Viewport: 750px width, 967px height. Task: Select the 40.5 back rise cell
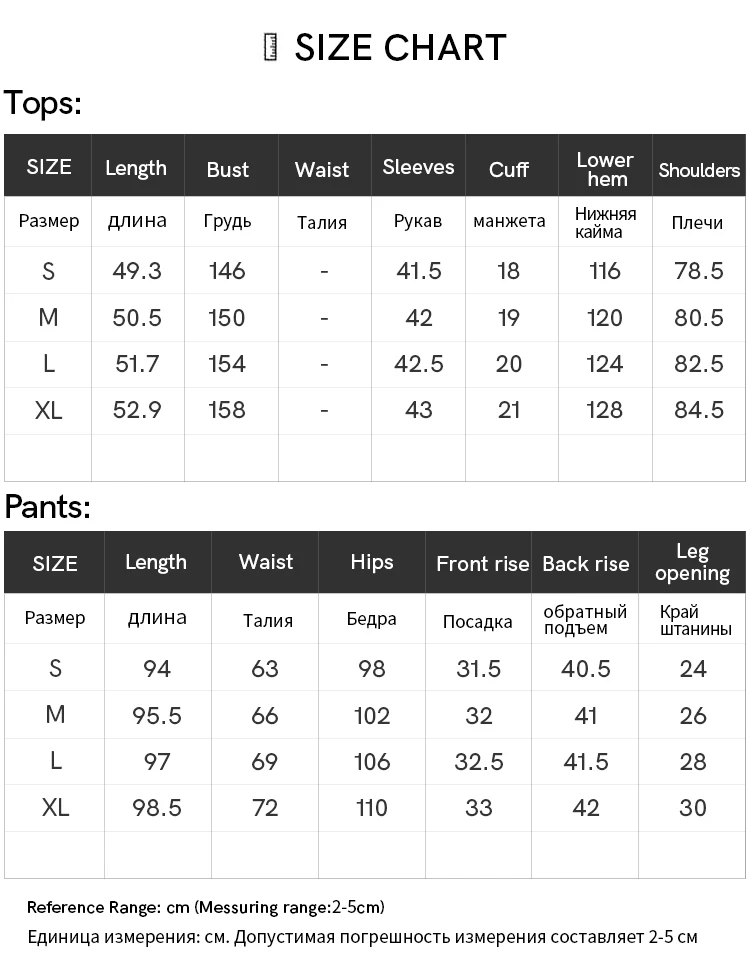585,669
